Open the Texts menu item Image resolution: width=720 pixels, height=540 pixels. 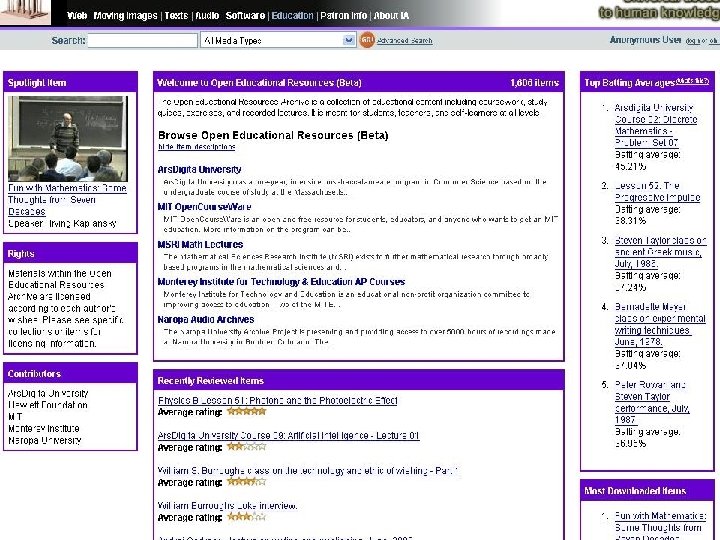tap(176, 16)
